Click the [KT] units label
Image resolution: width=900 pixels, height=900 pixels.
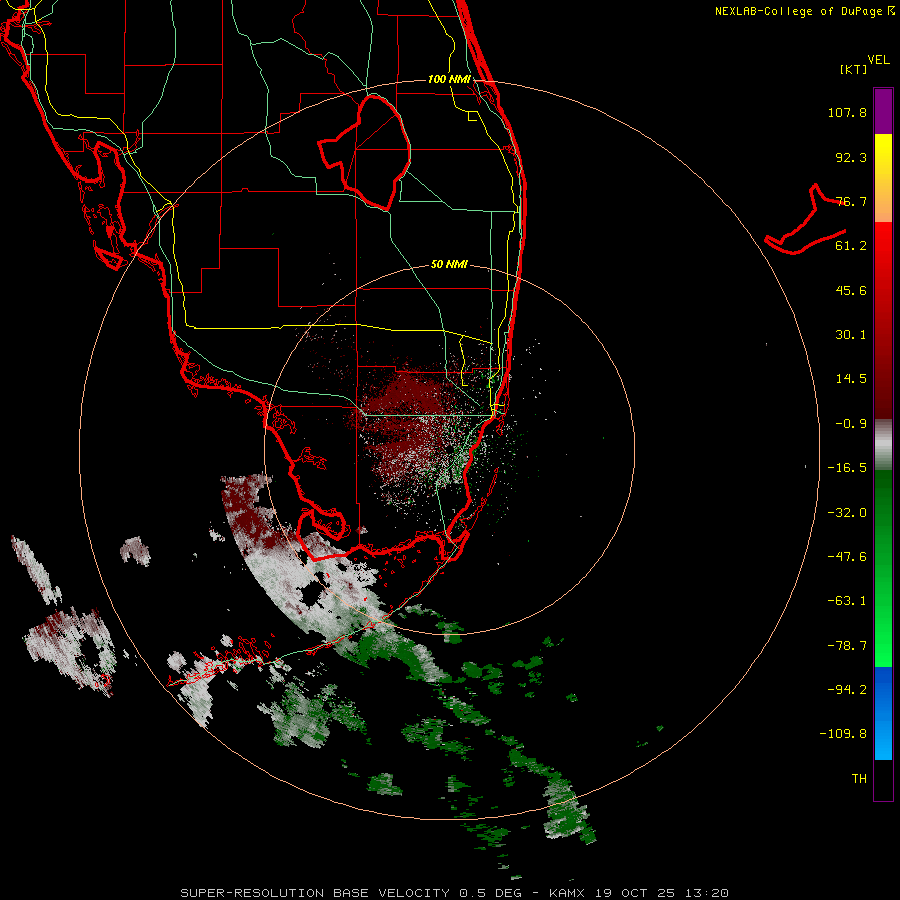click(854, 69)
